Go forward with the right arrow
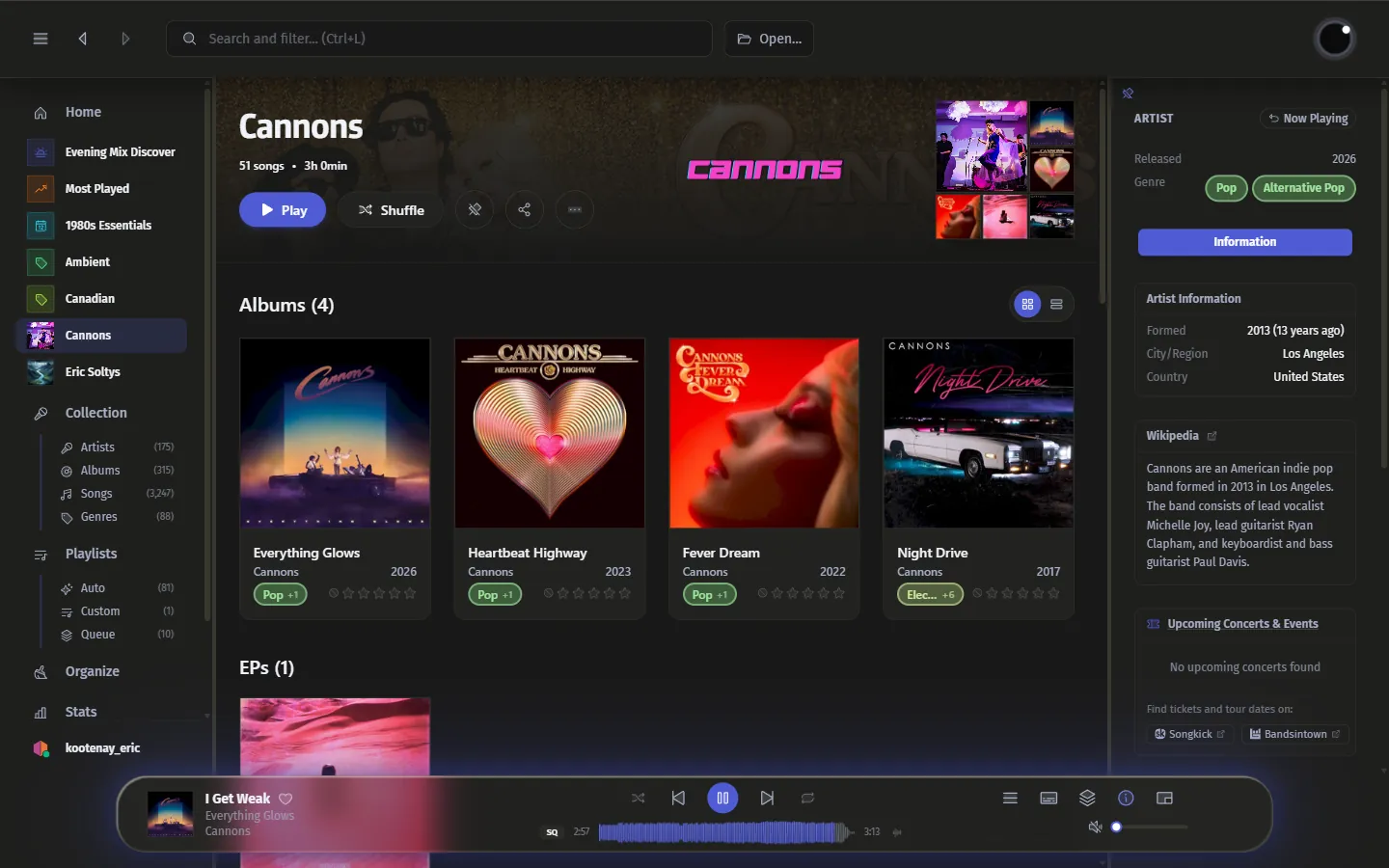The width and height of the screenshot is (1389, 868). click(125, 39)
